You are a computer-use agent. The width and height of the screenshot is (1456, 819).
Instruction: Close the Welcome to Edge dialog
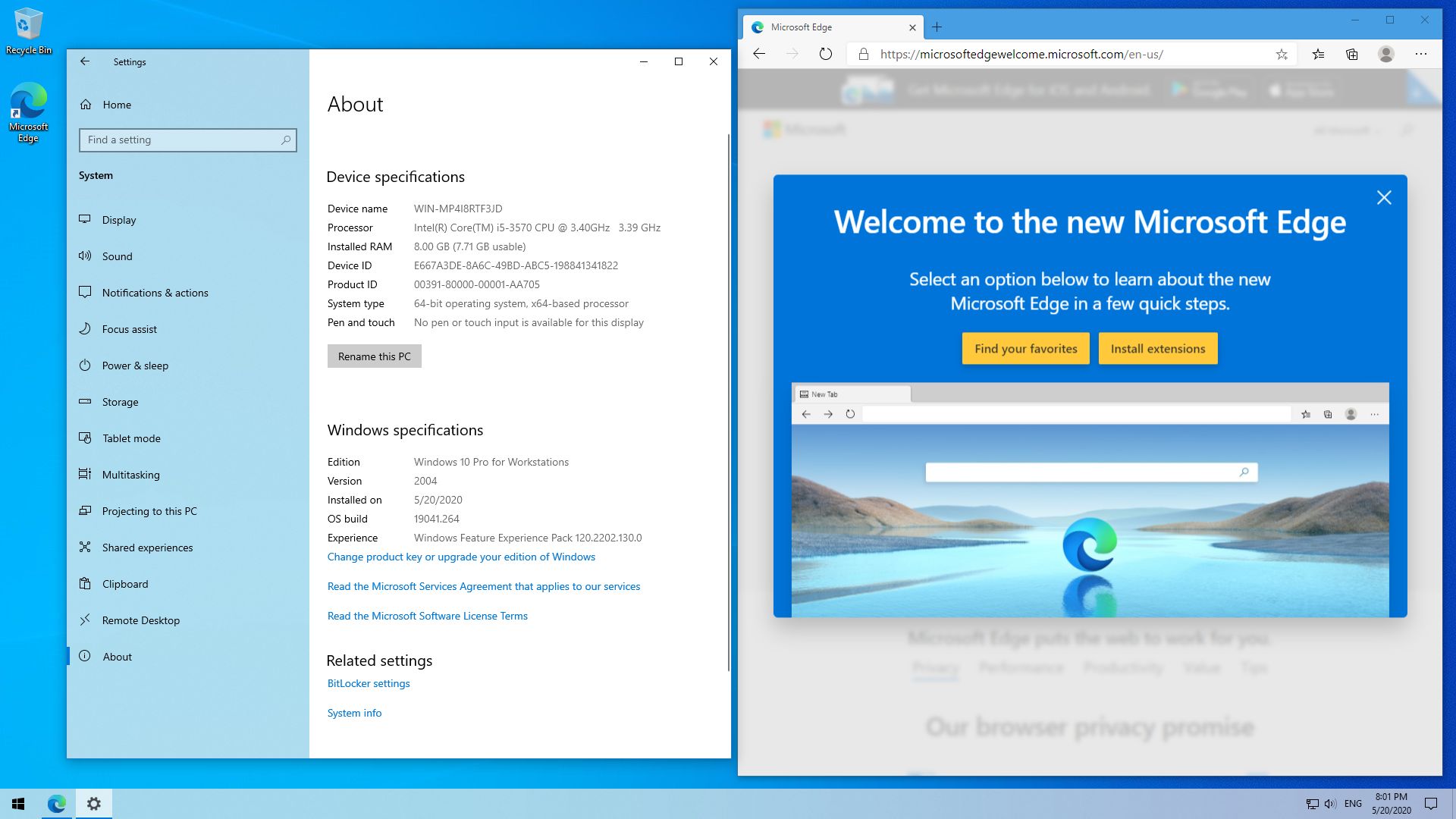[x=1384, y=197]
